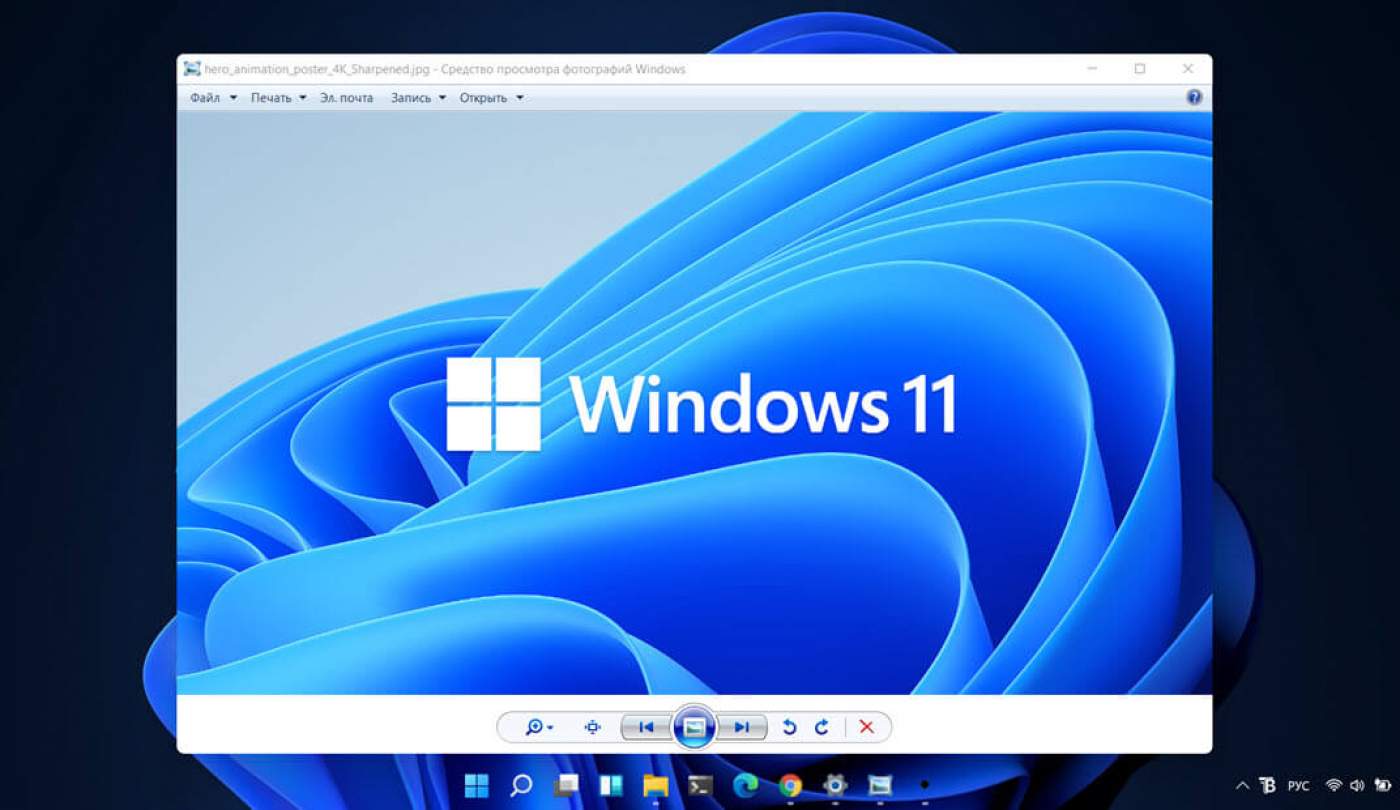The height and width of the screenshot is (810, 1400).
Task: Open the Печать dropdown menu
Action: pyautogui.click(x=278, y=98)
